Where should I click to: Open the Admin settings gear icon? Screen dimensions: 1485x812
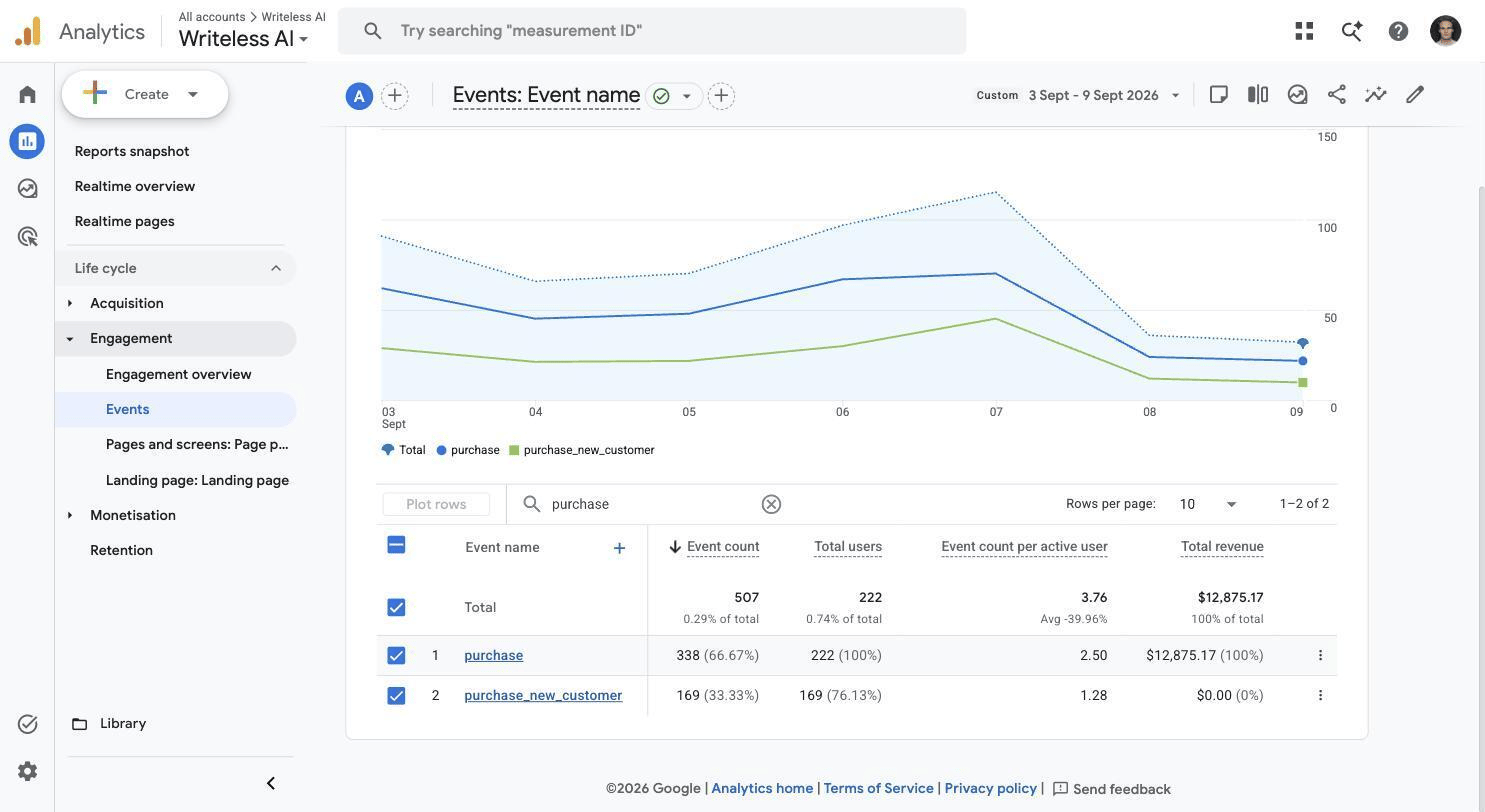pyautogui.click(x=27, y=771)
